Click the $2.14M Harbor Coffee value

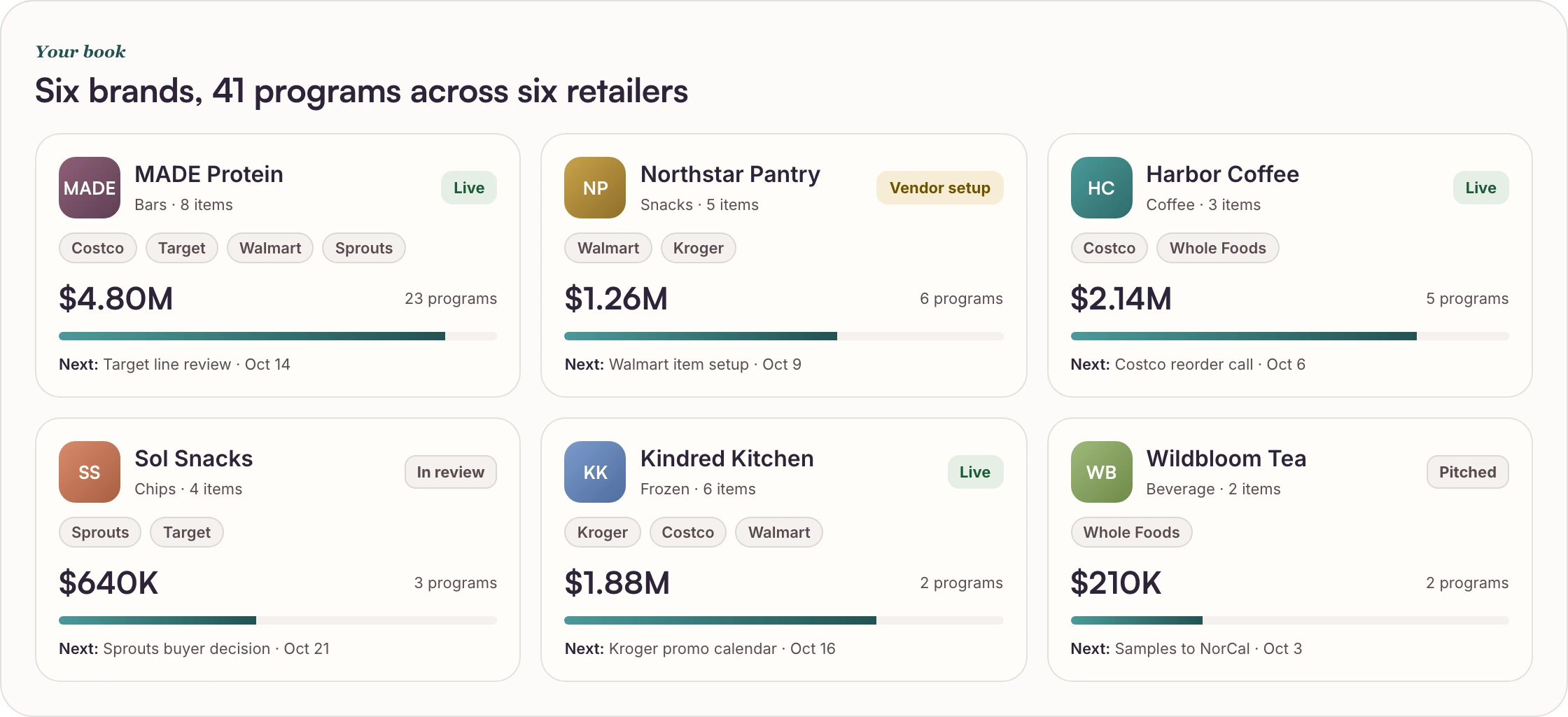[x=1121, y=299]
